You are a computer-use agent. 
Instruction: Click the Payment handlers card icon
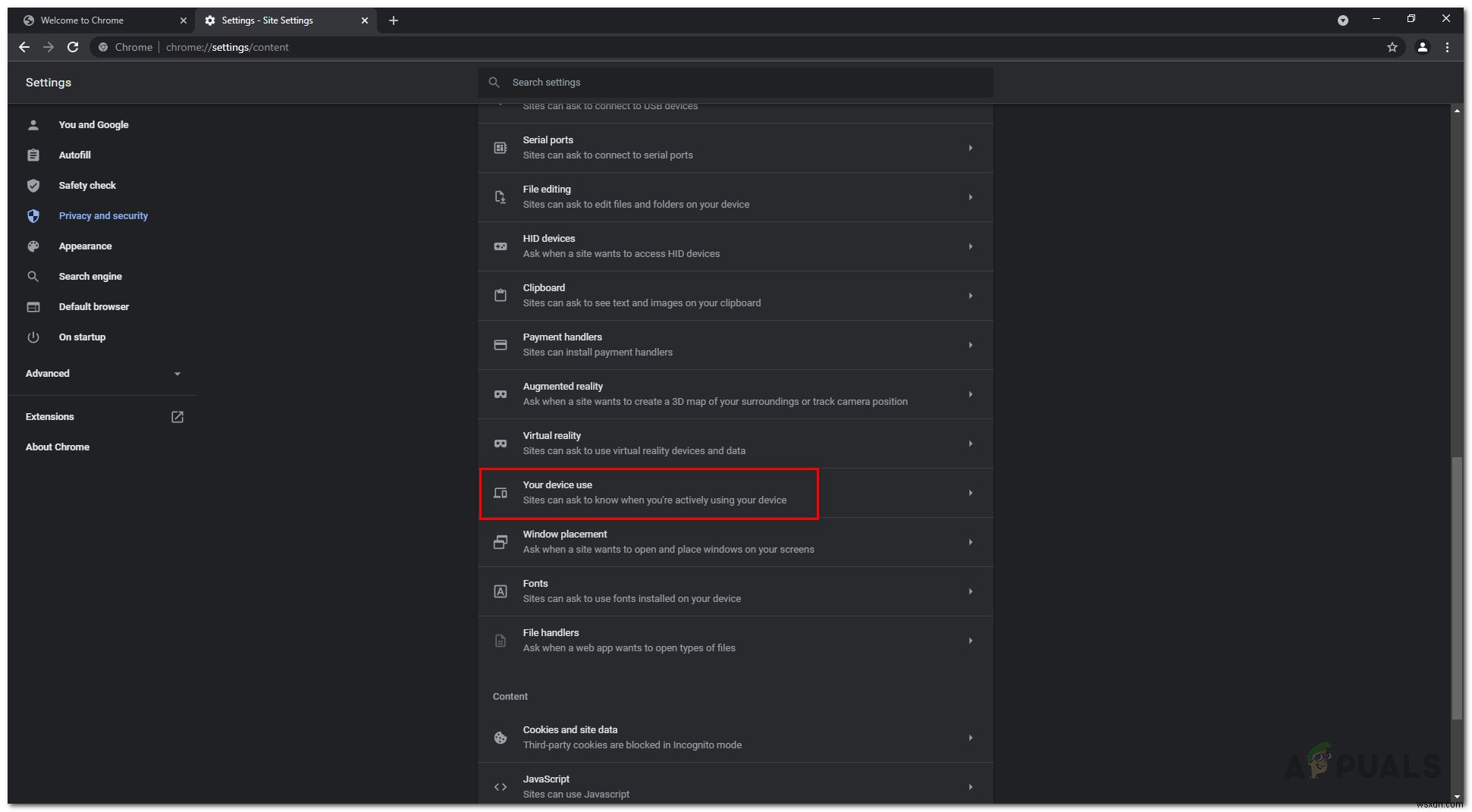click(501, 345)
